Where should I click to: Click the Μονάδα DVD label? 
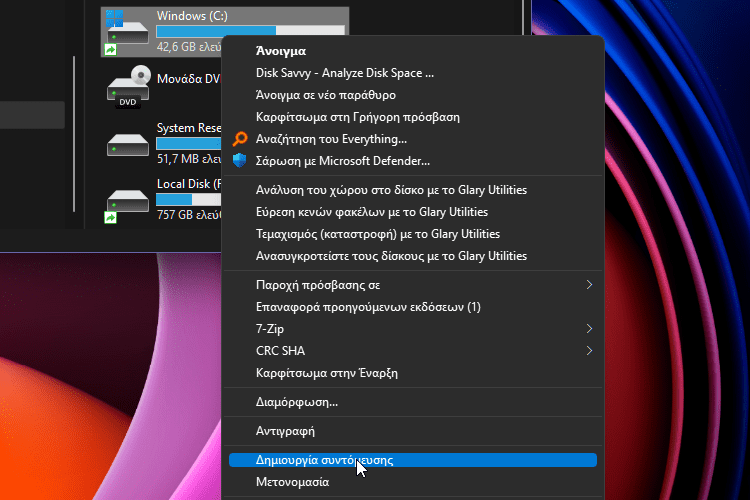[188, 79]
